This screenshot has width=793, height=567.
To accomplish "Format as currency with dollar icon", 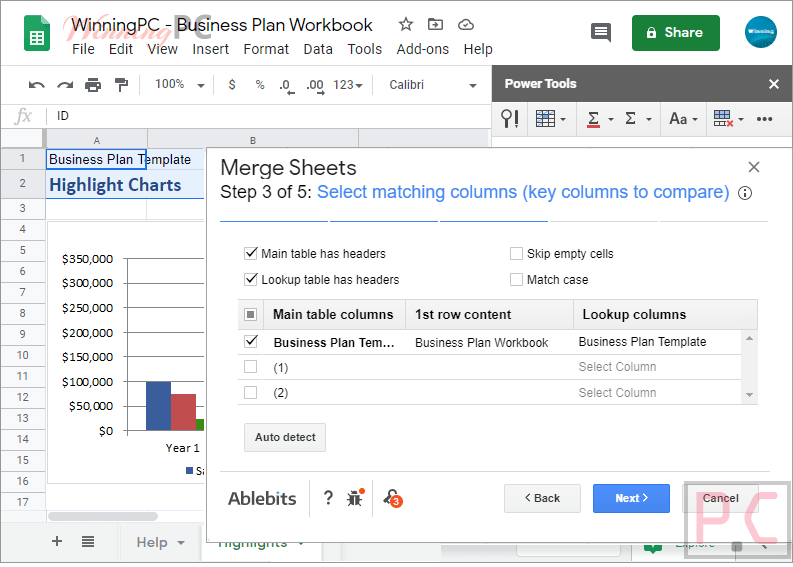I will [232, 84].
